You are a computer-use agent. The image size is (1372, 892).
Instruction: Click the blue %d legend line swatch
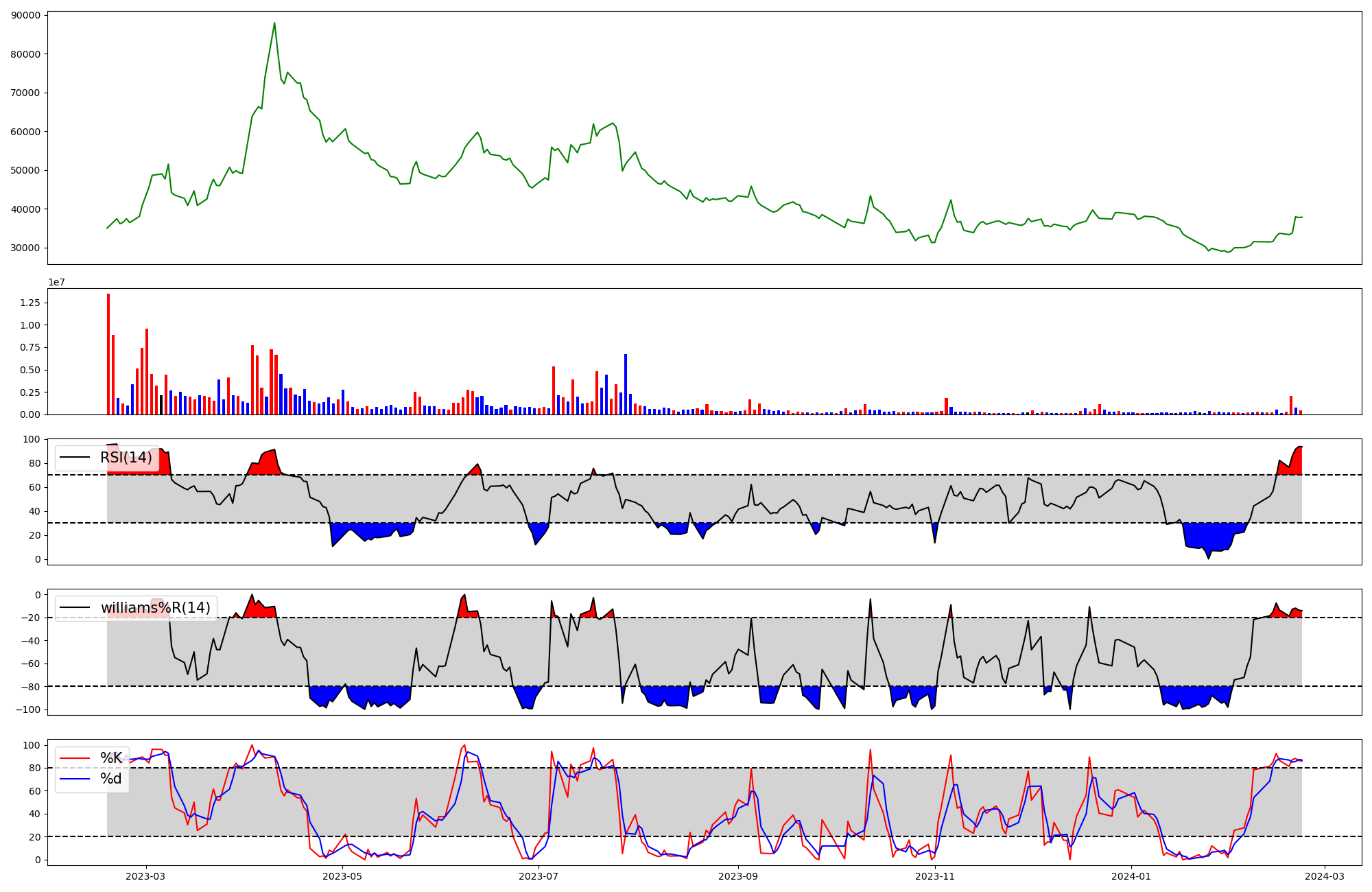pos(75,779)
